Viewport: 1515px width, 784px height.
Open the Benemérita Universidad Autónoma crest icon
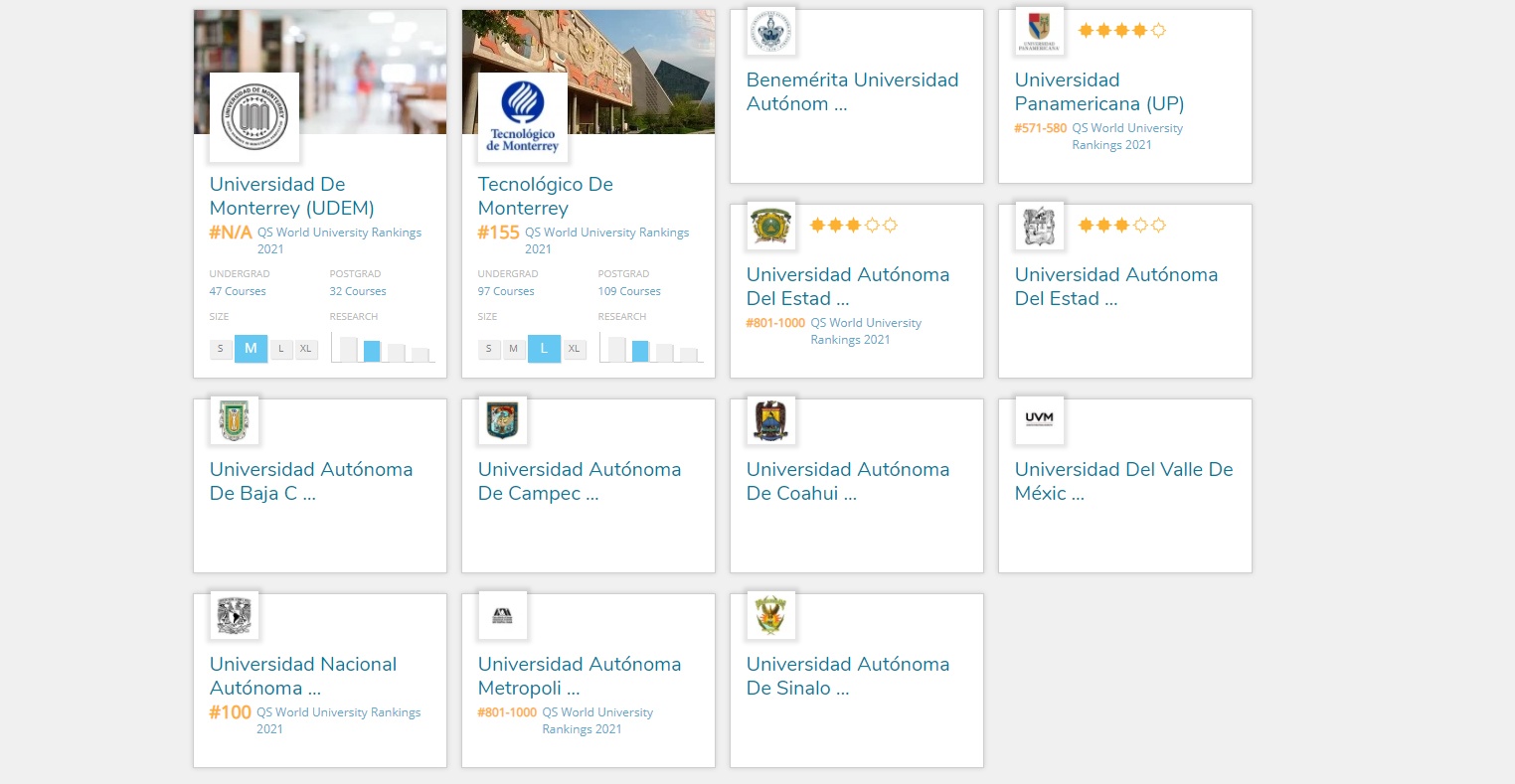tap(771, 31)
